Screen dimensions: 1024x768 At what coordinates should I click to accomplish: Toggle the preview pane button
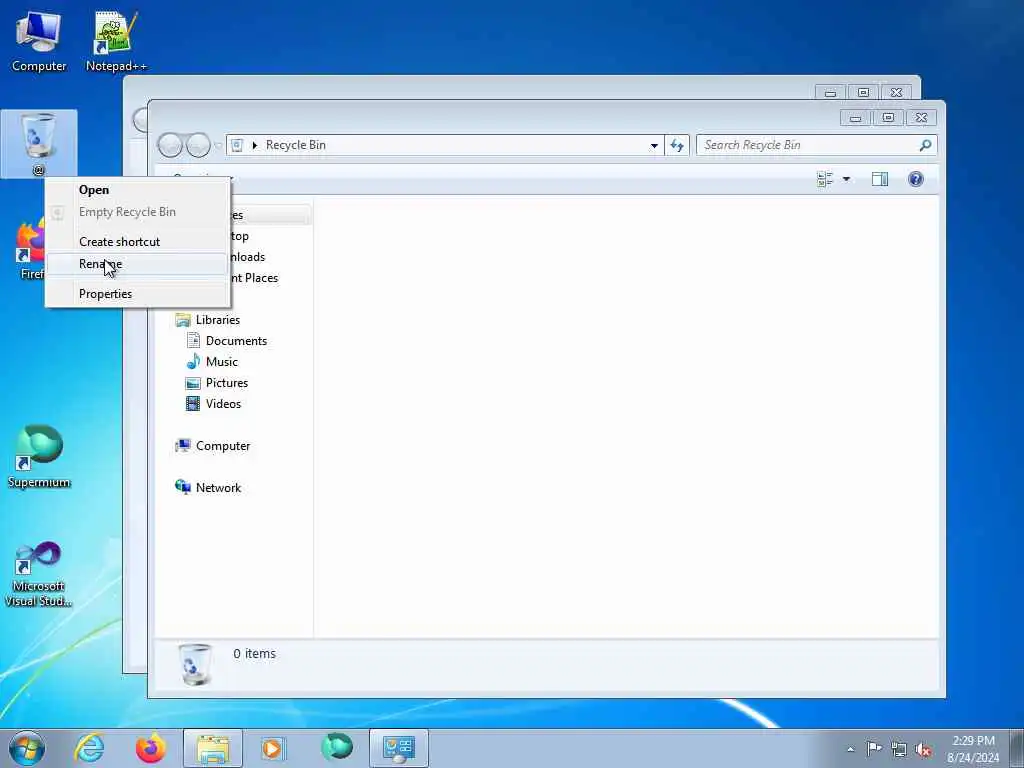click(880, 179)
